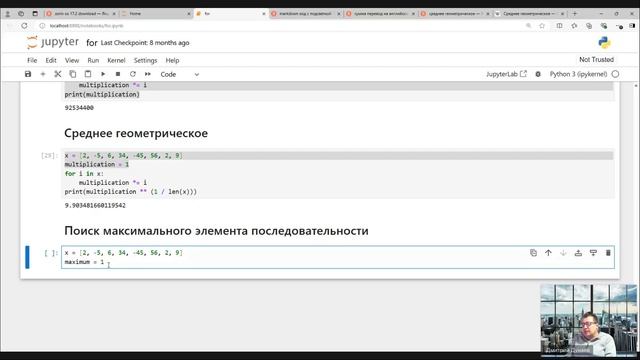Switch to the 'markdown' browser tab
This screenshot has width=640, height=360.
305,13
